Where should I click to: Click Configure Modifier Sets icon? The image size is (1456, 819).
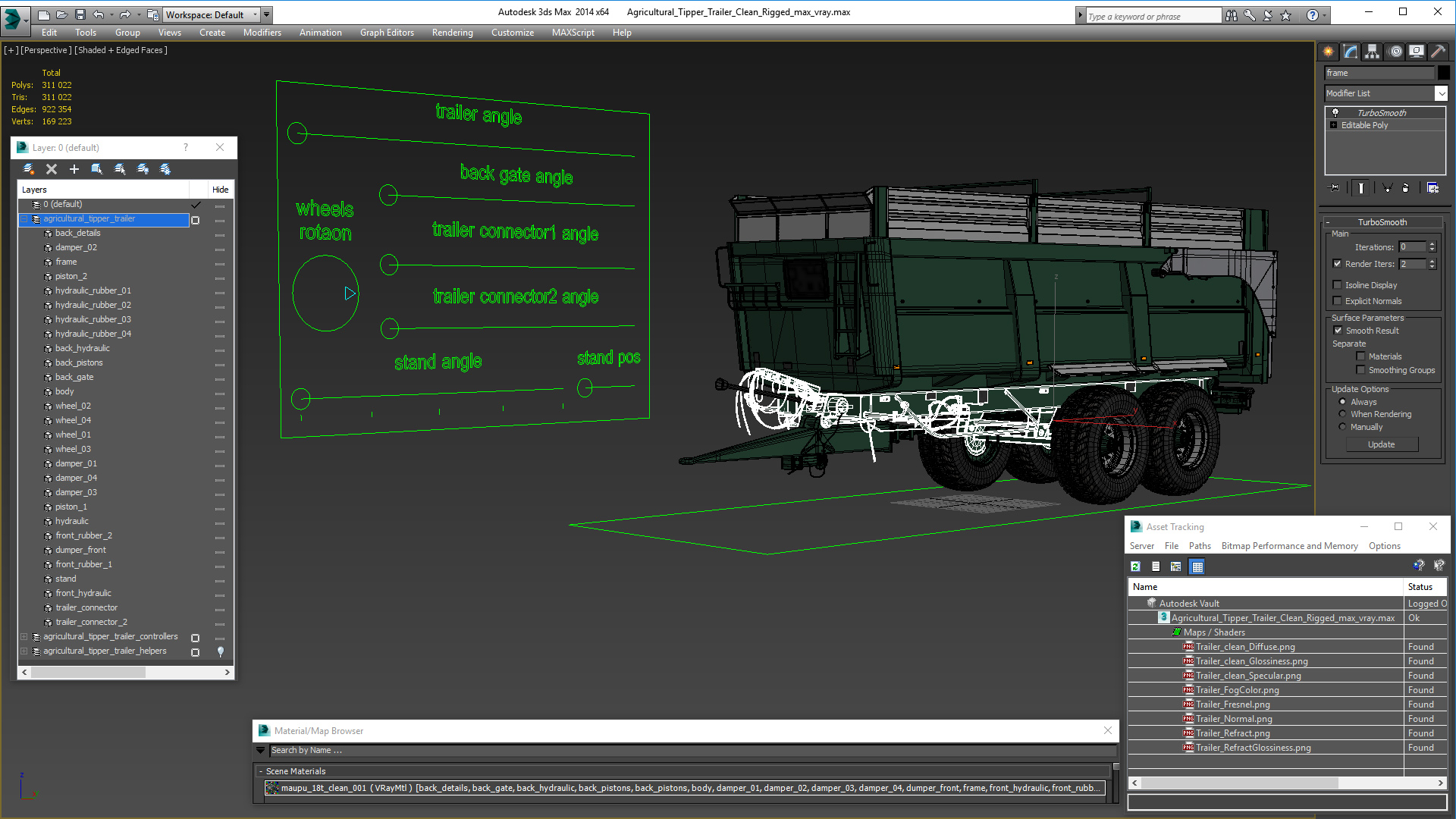pyautogui.click(x=1432, y=187)
